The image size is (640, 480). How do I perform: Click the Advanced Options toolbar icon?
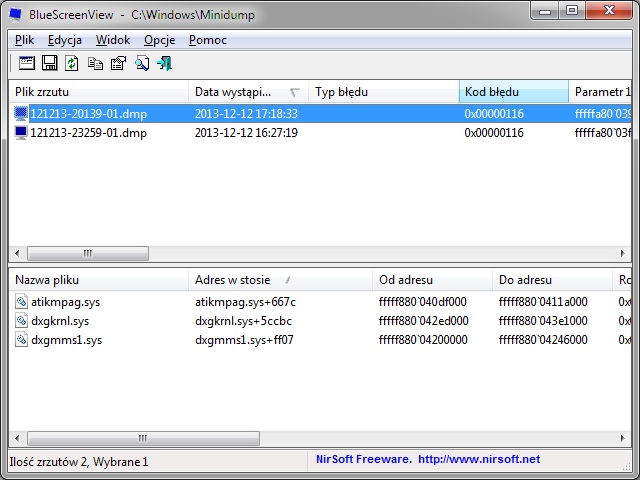pos(27,63)
